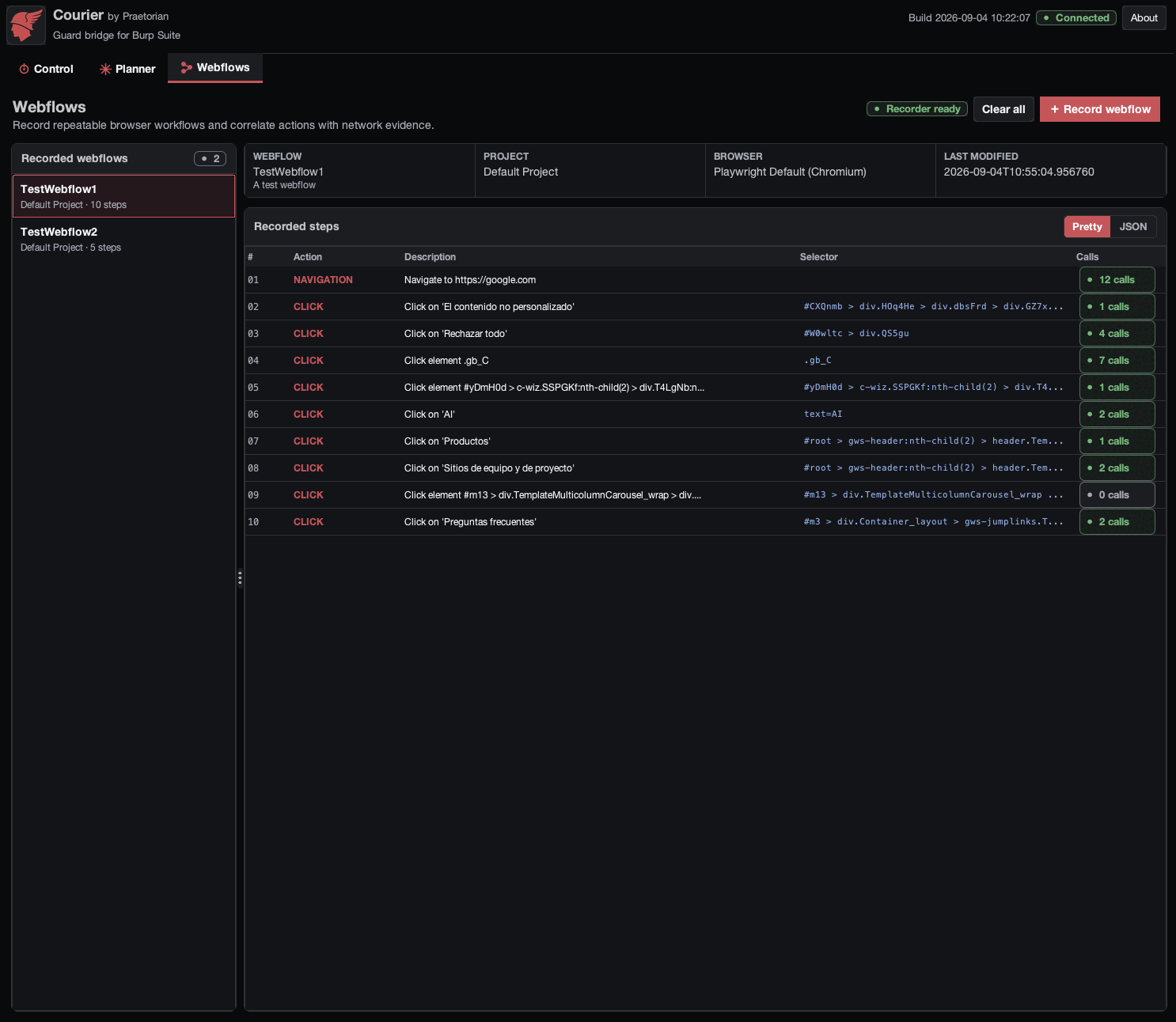This screenshot has width=1176, height=1022.
Task: Open 4 calls badge for 'Rechazar todo' step
Action: coord(1117,334)
